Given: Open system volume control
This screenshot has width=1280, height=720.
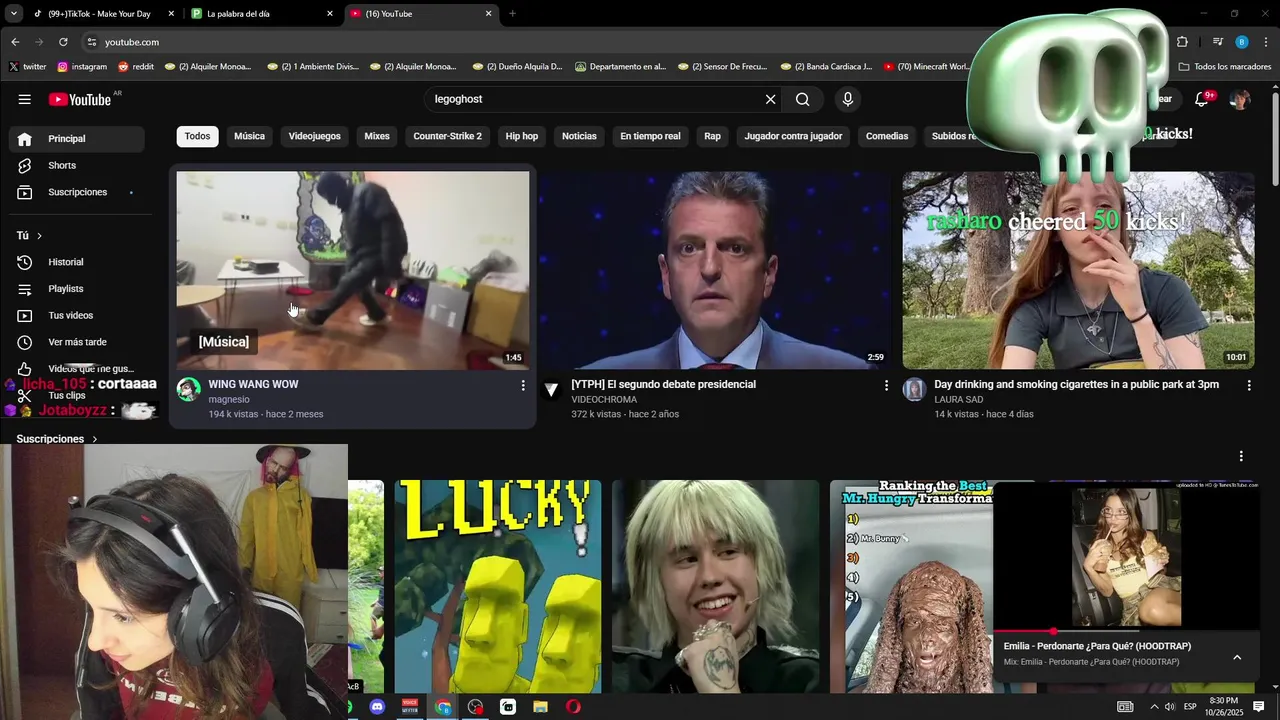Looking at the screenshot, I should (1170, 707).
